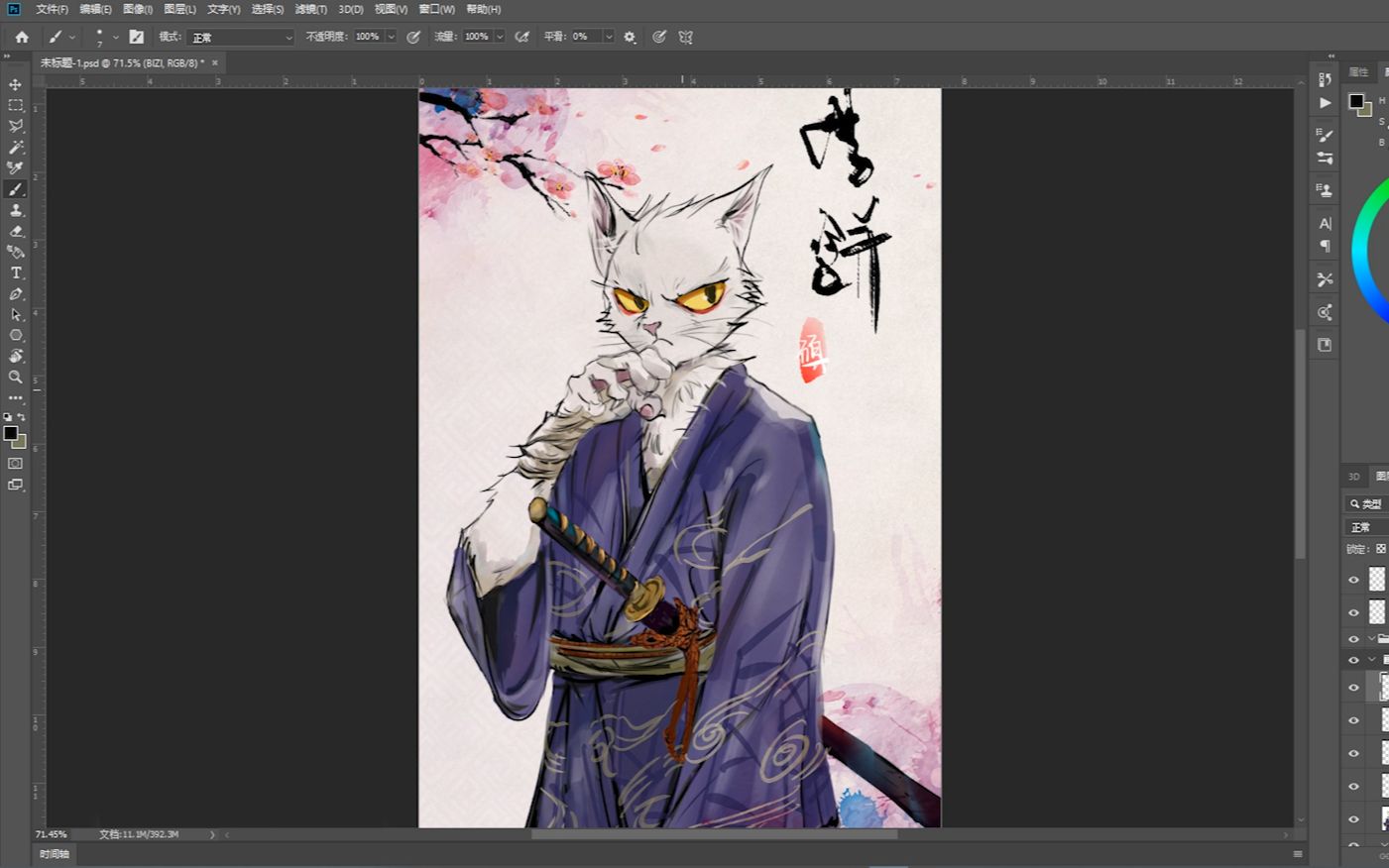The image size is (1389, 868).
Task: Open the Brush Settings icon in dock
Action: click(1326, 135)
